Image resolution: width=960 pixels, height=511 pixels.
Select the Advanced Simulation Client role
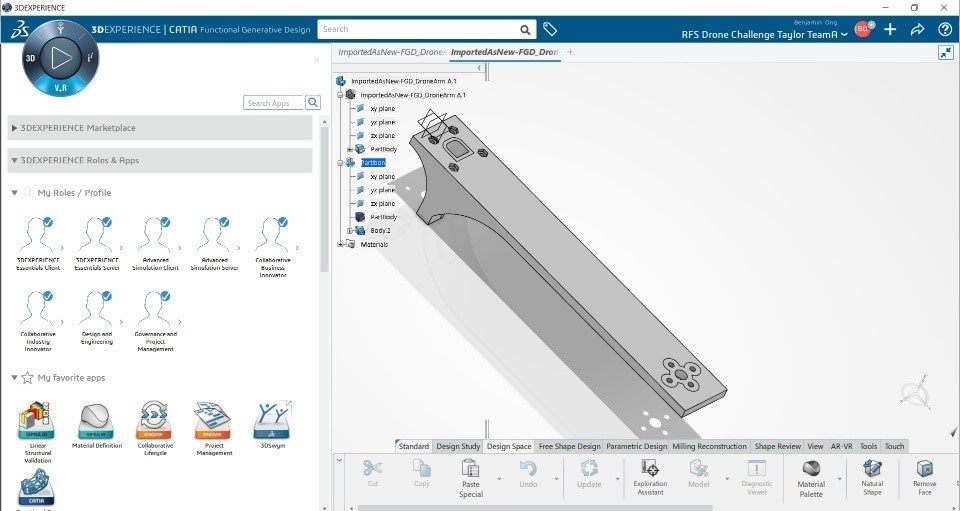[155, 244]
